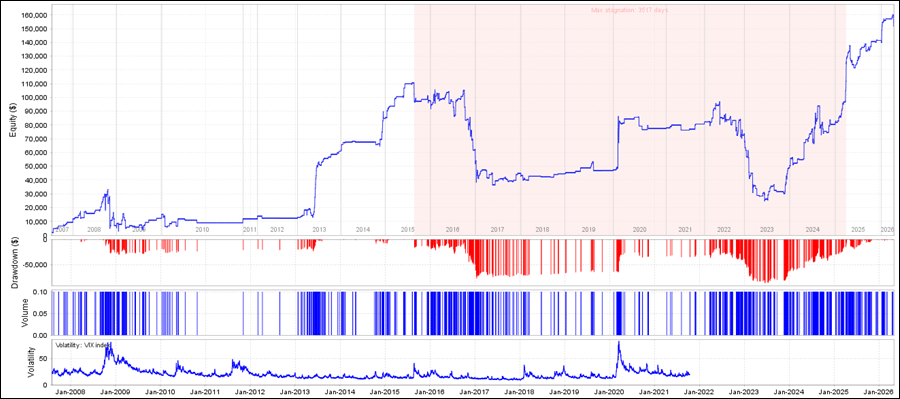
Task: Click the 2023 year marker in equity chart
Action: click(x=767, y=229)
